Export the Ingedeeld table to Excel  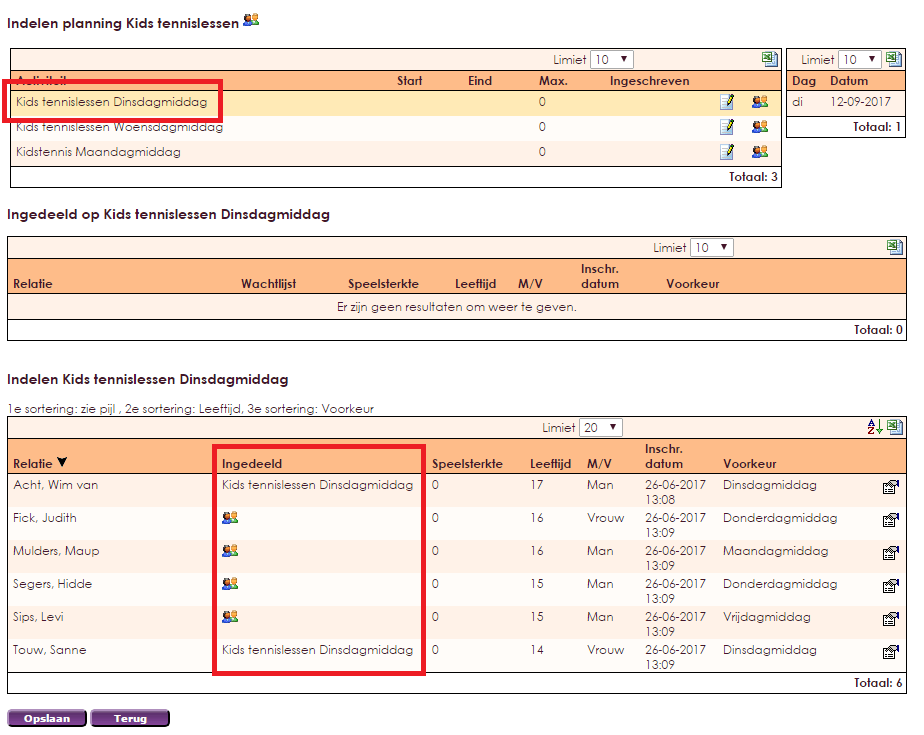[895, 247]
